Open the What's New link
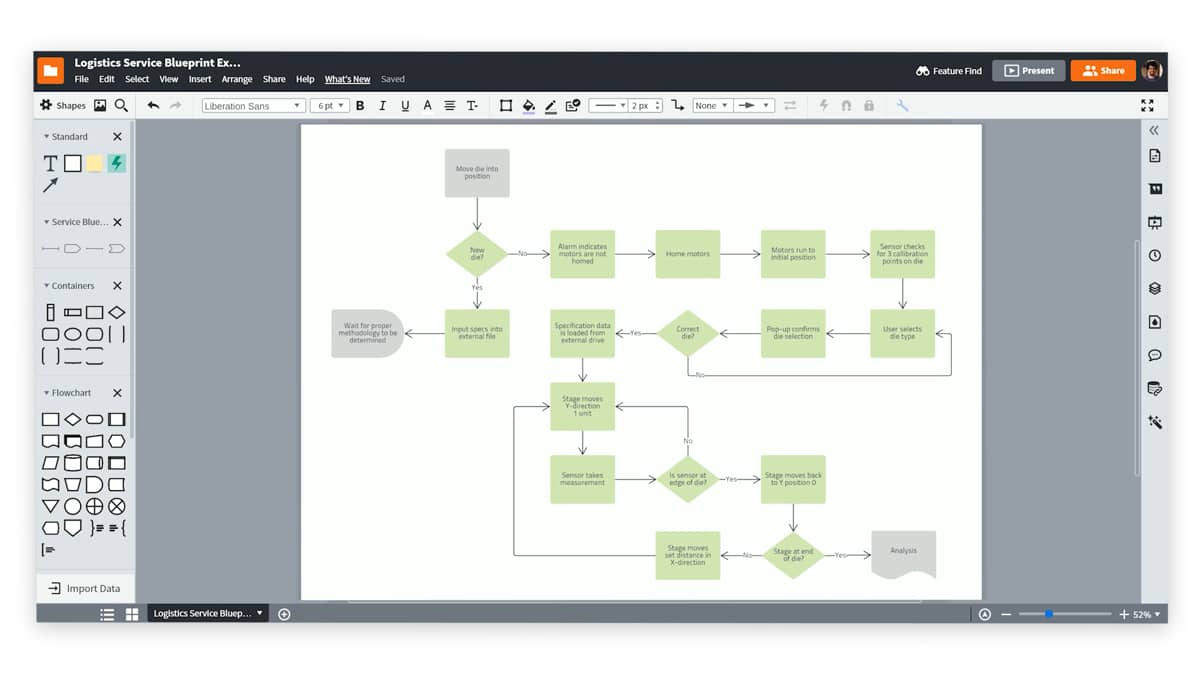Viewport: 1200px width, 675px height. (347, 79)
